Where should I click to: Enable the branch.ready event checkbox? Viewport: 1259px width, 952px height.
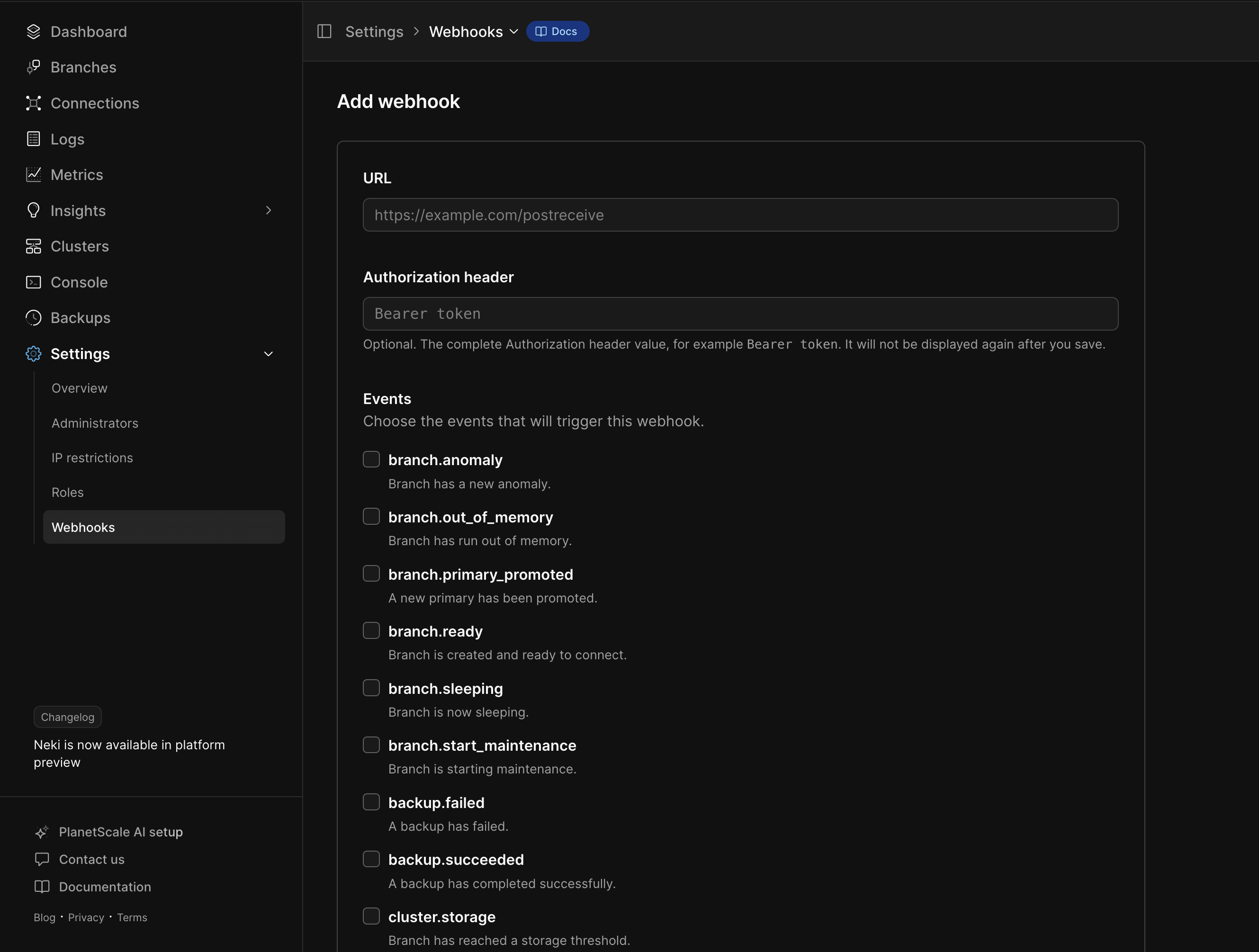click(x=371, y=630)
